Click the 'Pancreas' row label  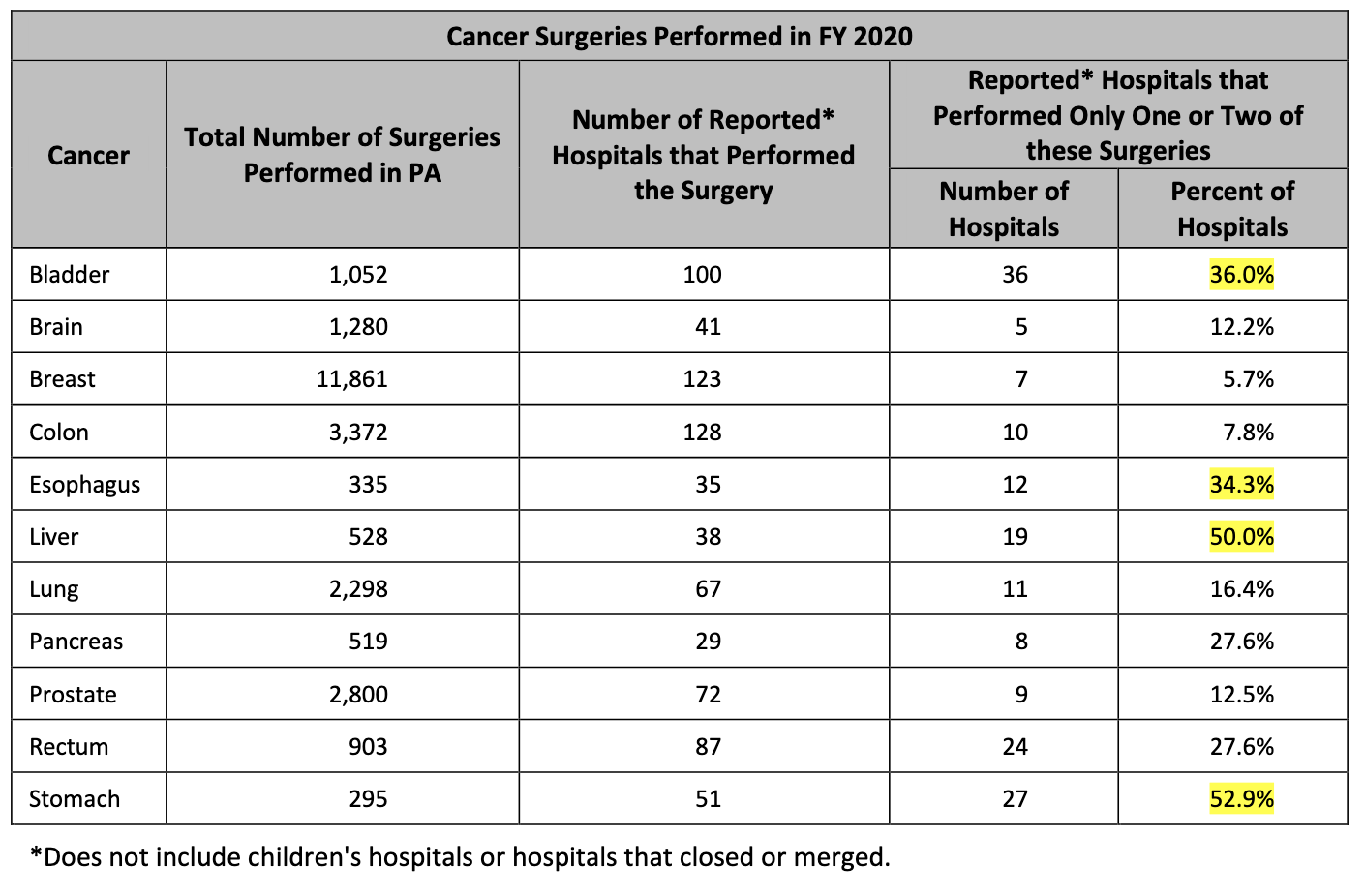pos(76,642)
